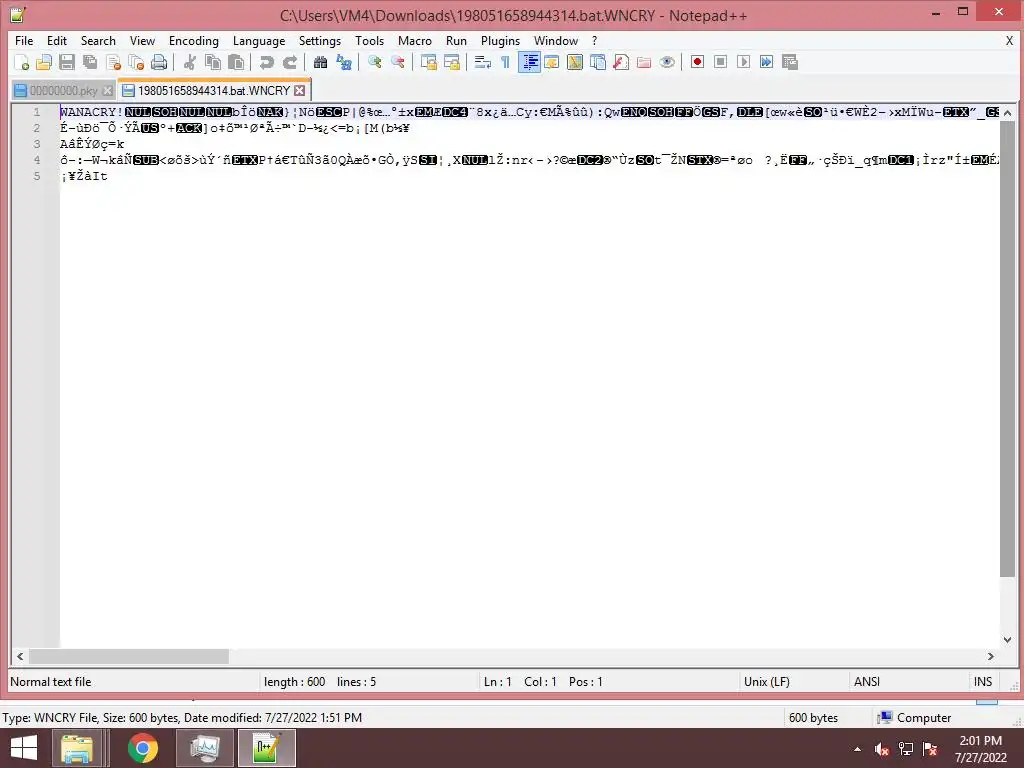Open the Encoding menu
The height and width of the screenshot is (768, 1024).
point(194,40)
